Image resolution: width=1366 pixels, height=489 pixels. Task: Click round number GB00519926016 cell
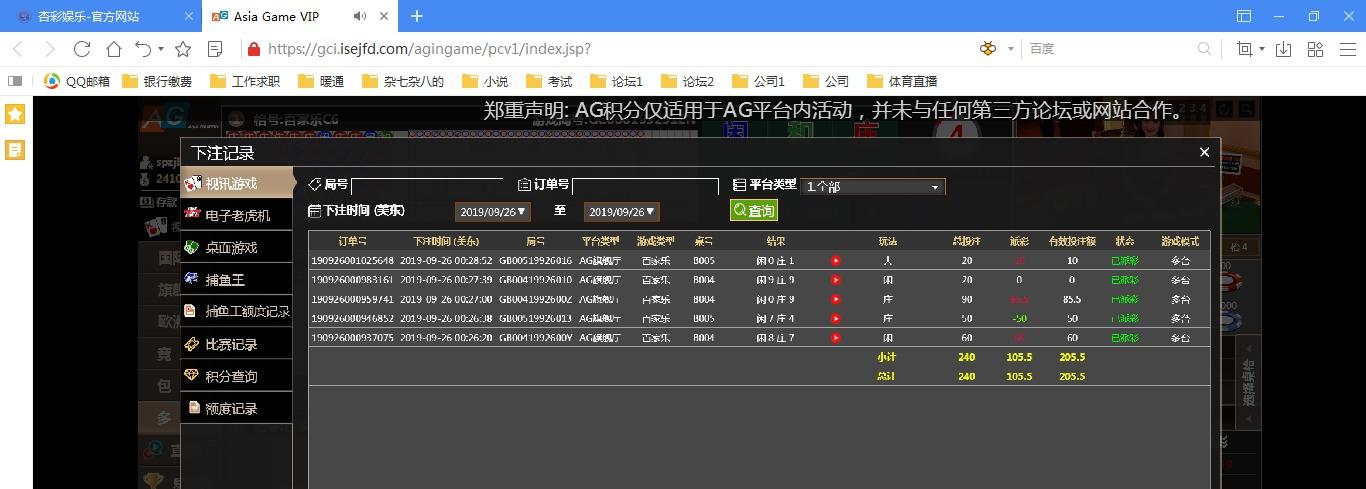(535, 260)
